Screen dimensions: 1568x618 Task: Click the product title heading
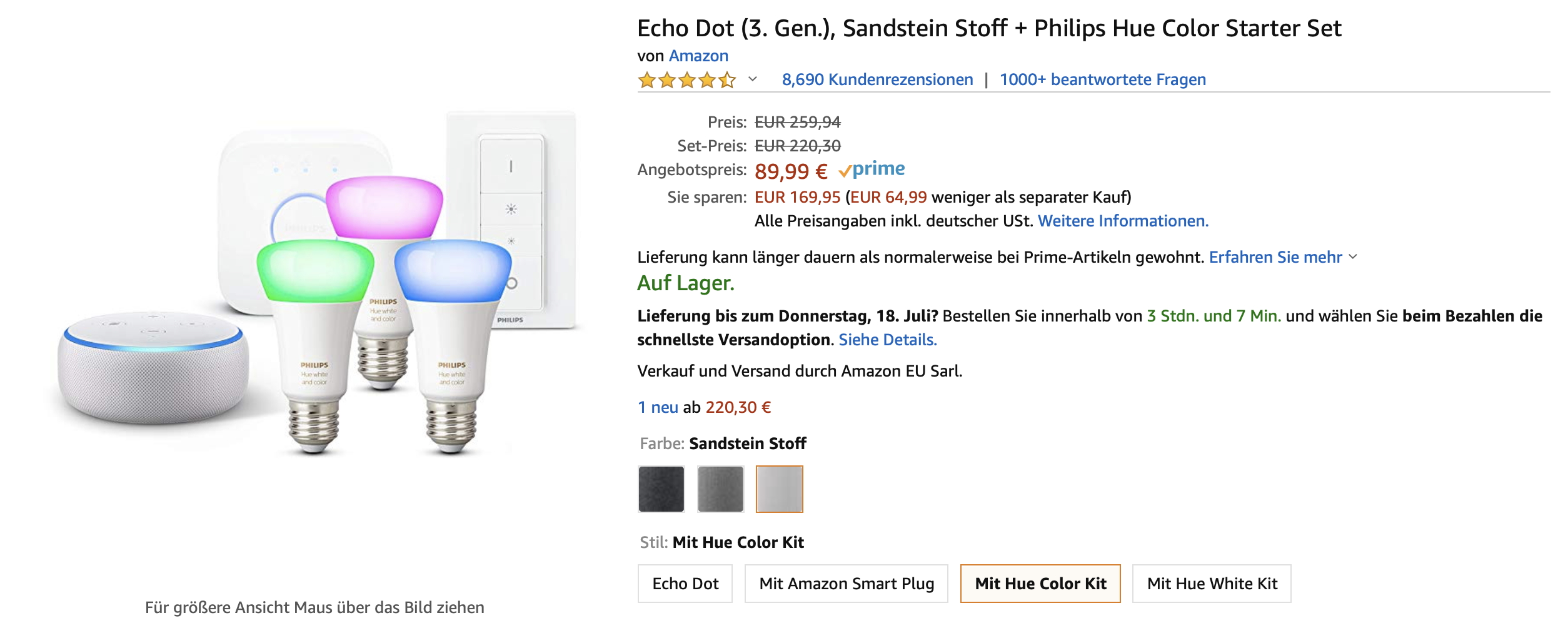(989, 29)
